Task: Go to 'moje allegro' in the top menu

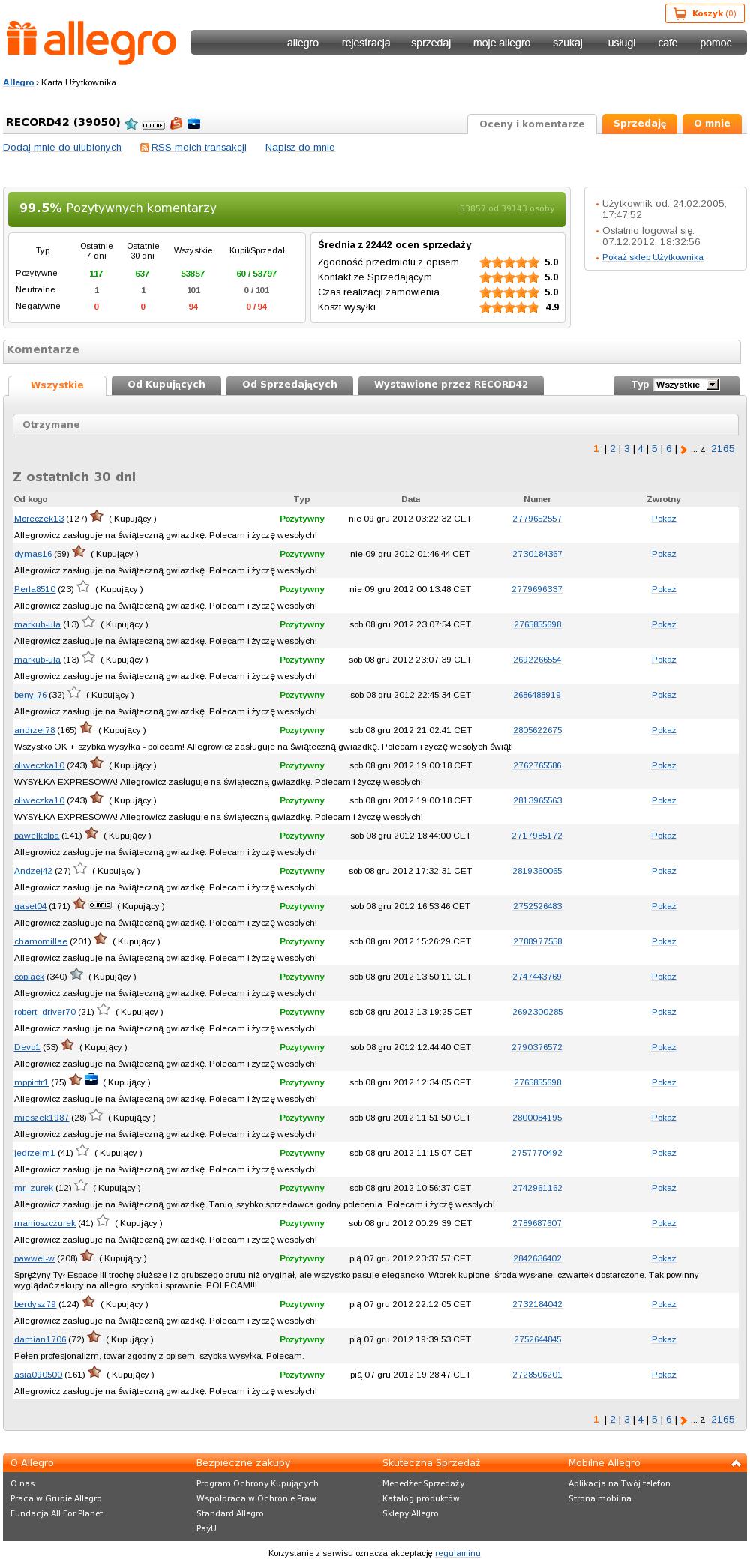Action: coord(502,43)
